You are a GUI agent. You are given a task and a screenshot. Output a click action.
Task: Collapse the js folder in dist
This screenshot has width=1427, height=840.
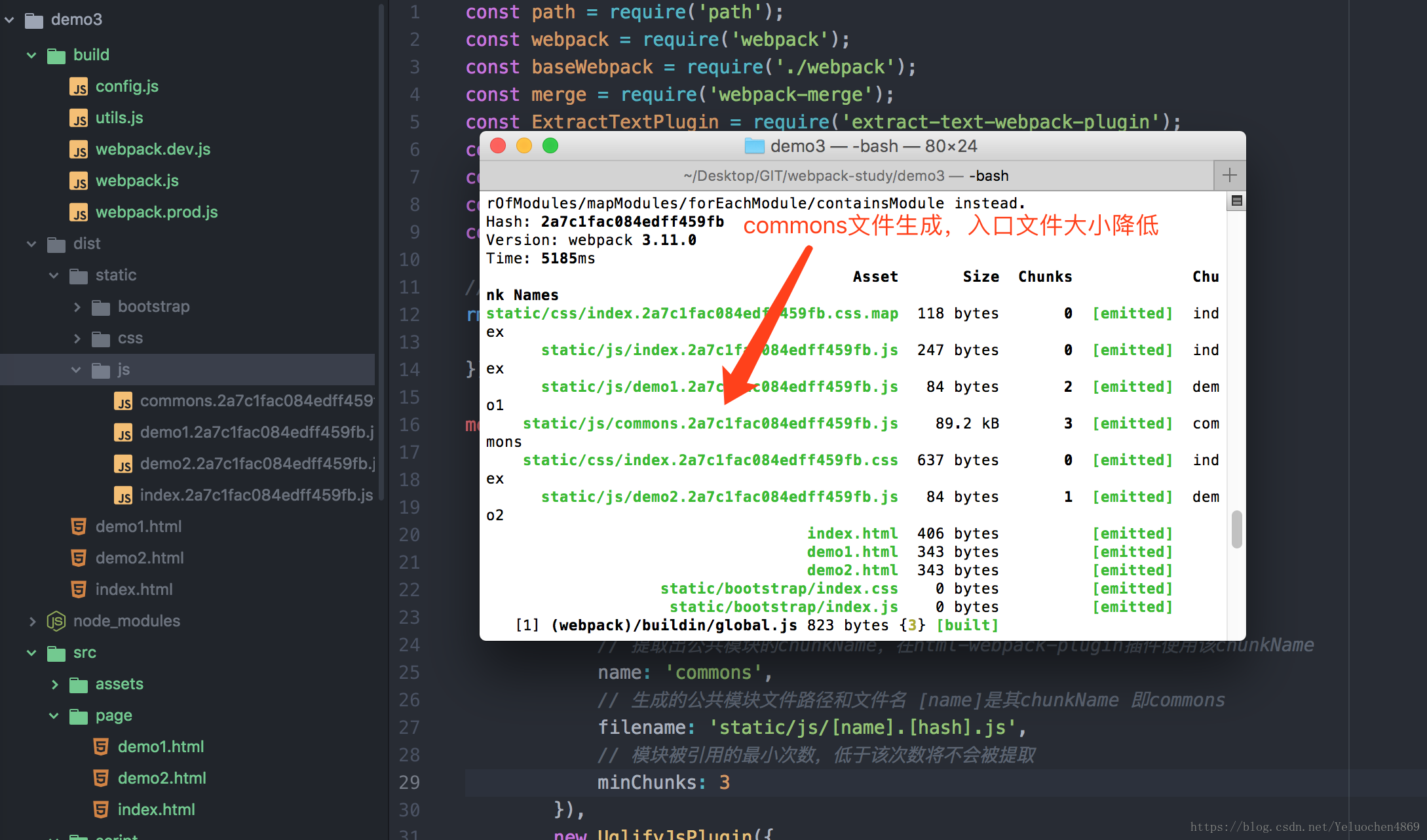coord(76,370)
